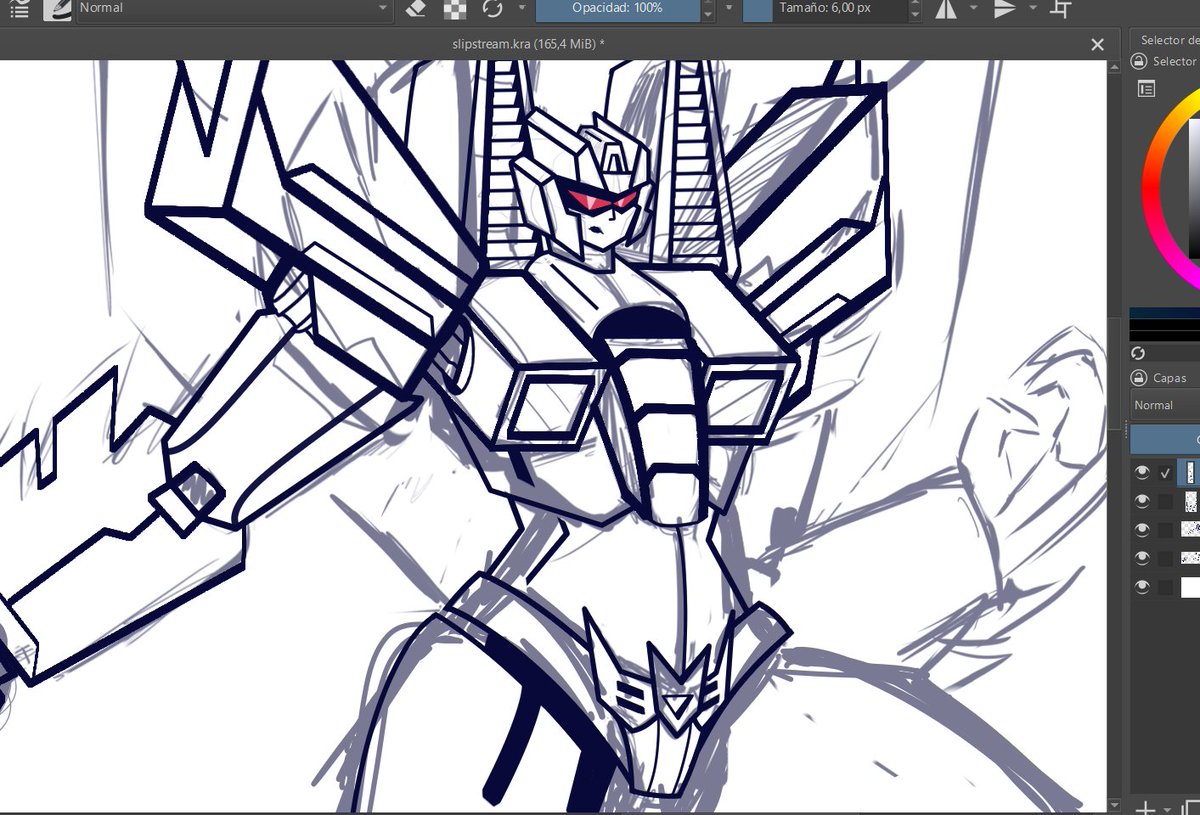The image size is (1200, 815).
Task: Expand the horizontal mirror options arrow
Action: tap(973, 9)
